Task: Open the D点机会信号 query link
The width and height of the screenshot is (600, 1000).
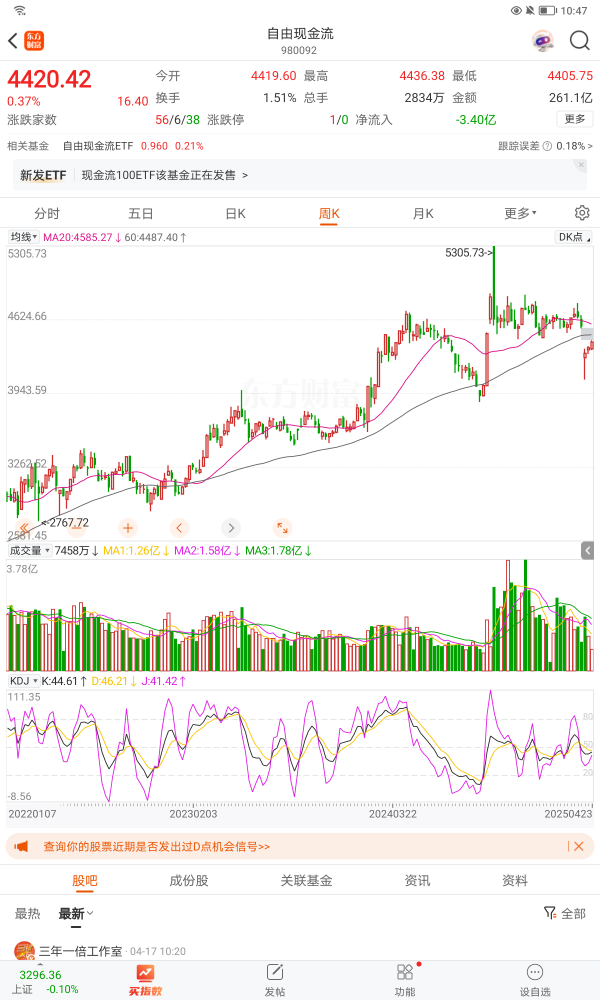Action: tap(157, 846)
